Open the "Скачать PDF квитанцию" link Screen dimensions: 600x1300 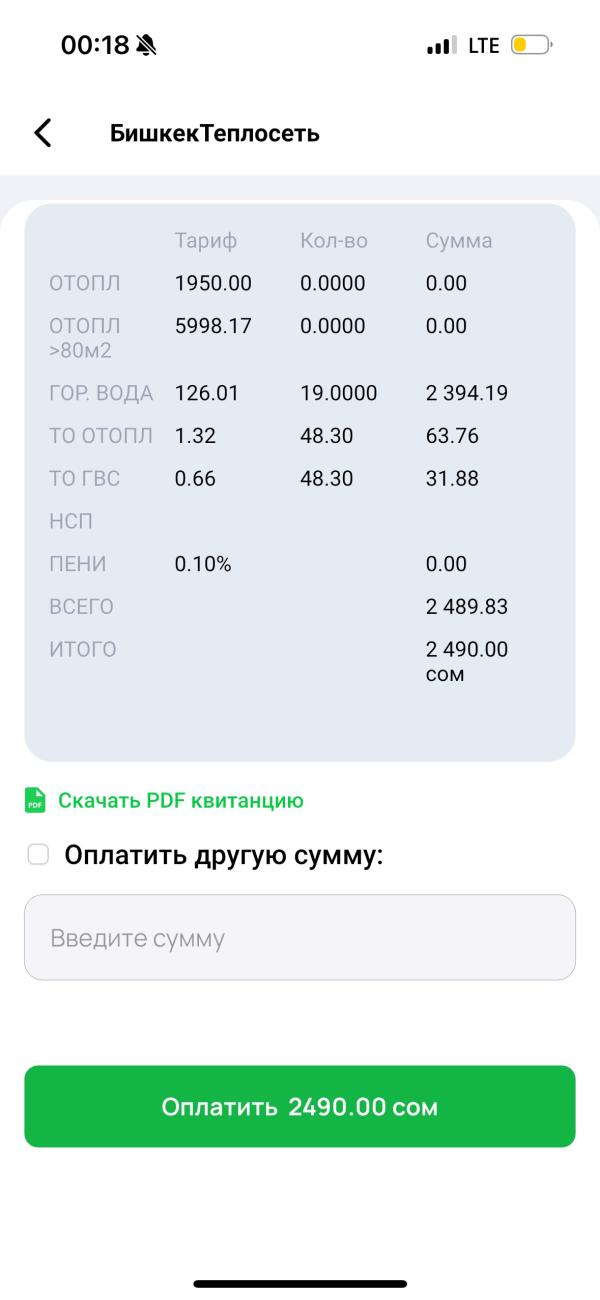point(180,801)
